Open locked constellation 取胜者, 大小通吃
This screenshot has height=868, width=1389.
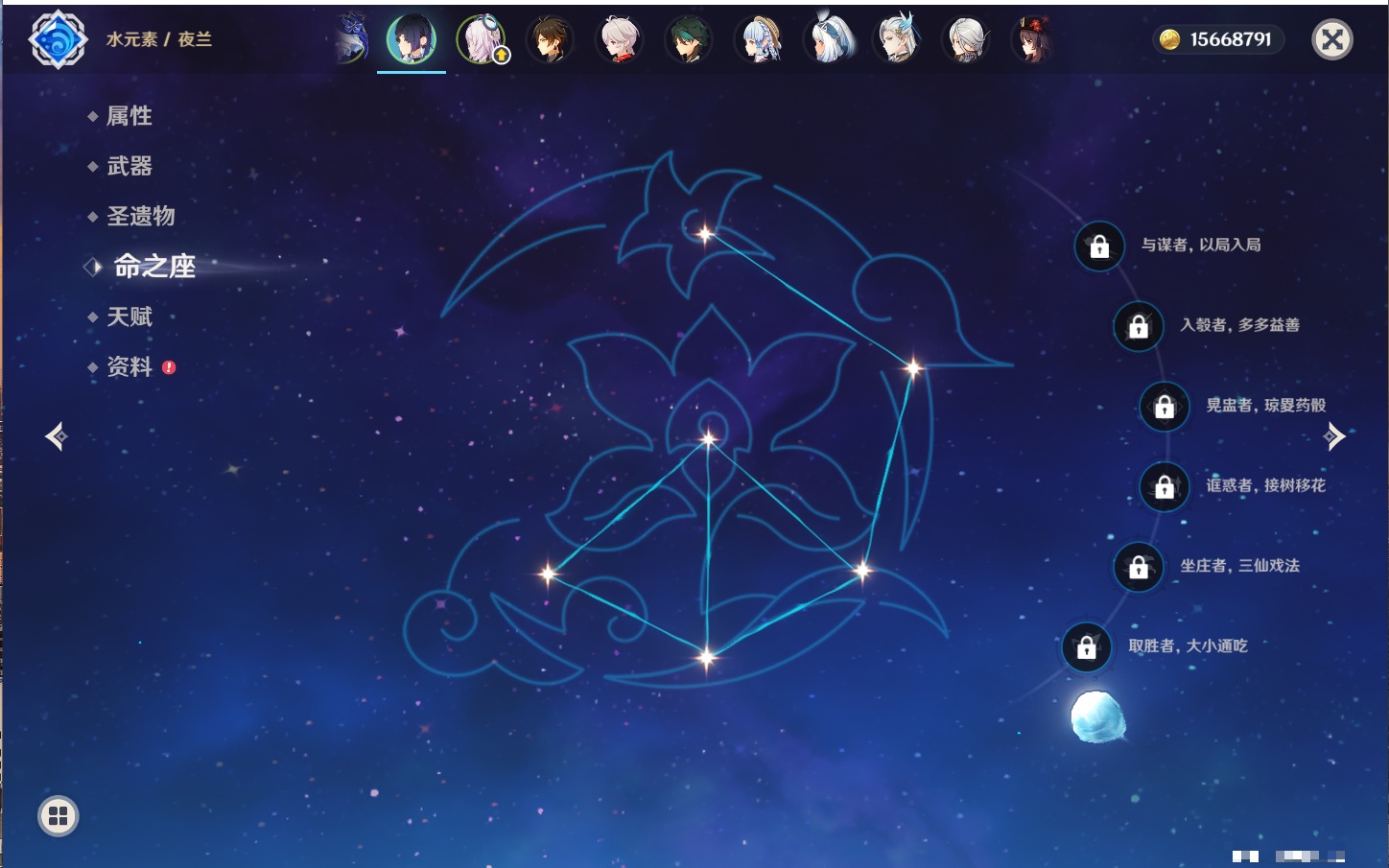click(x=1086, y=647)
